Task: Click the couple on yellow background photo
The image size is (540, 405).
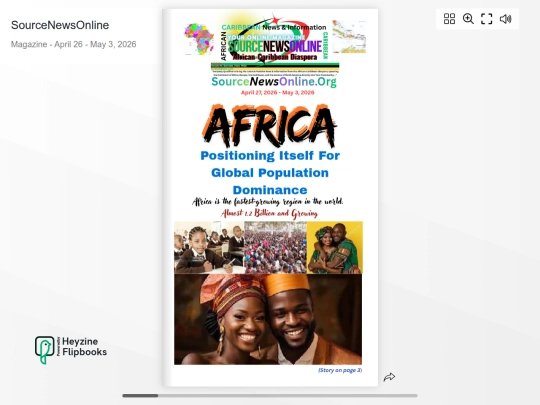Action: (334, 248)
